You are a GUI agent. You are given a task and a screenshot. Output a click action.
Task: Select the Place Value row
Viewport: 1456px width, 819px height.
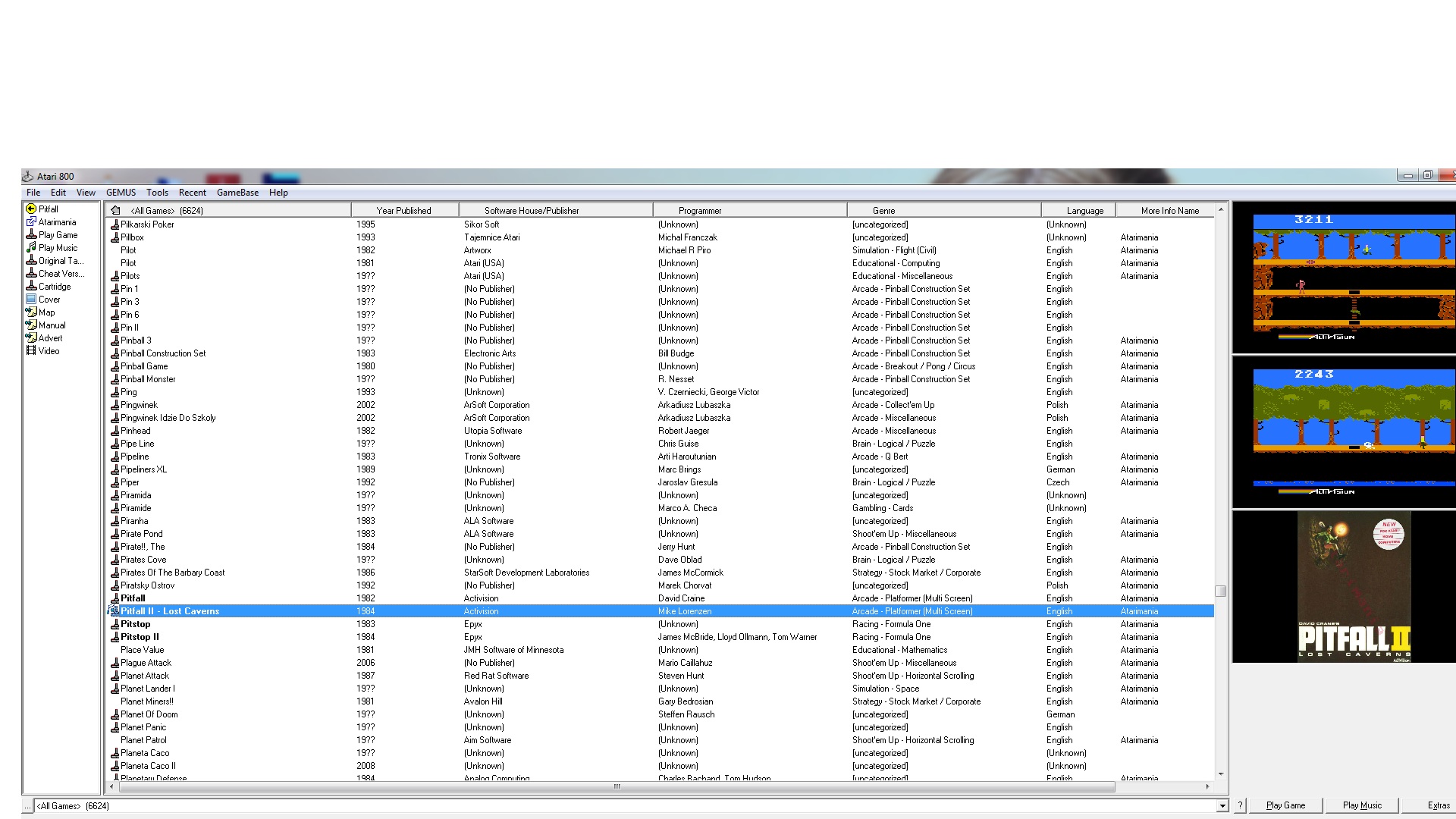(x=660, y=650)
